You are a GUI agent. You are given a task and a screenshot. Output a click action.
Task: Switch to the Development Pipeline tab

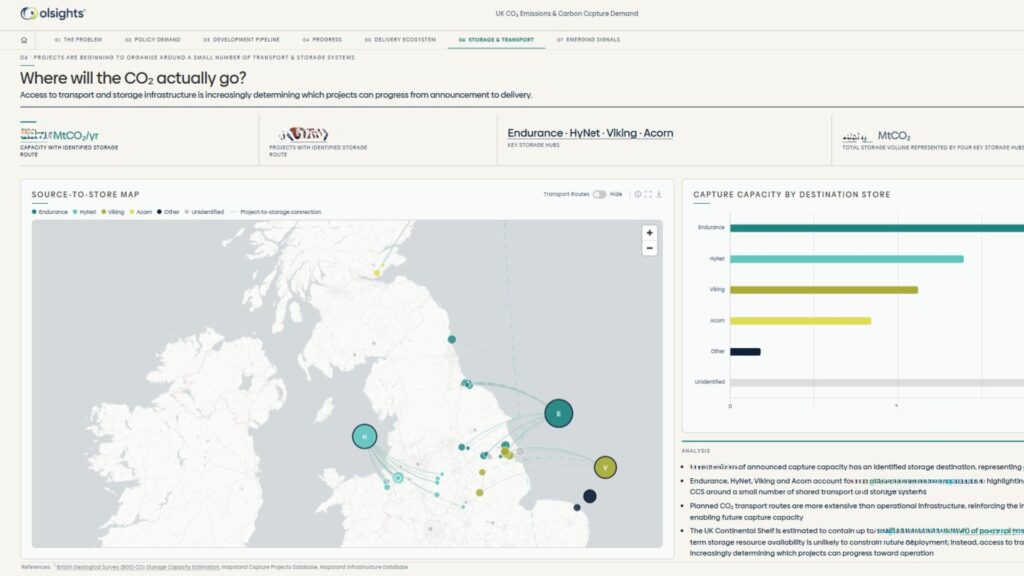242,40
